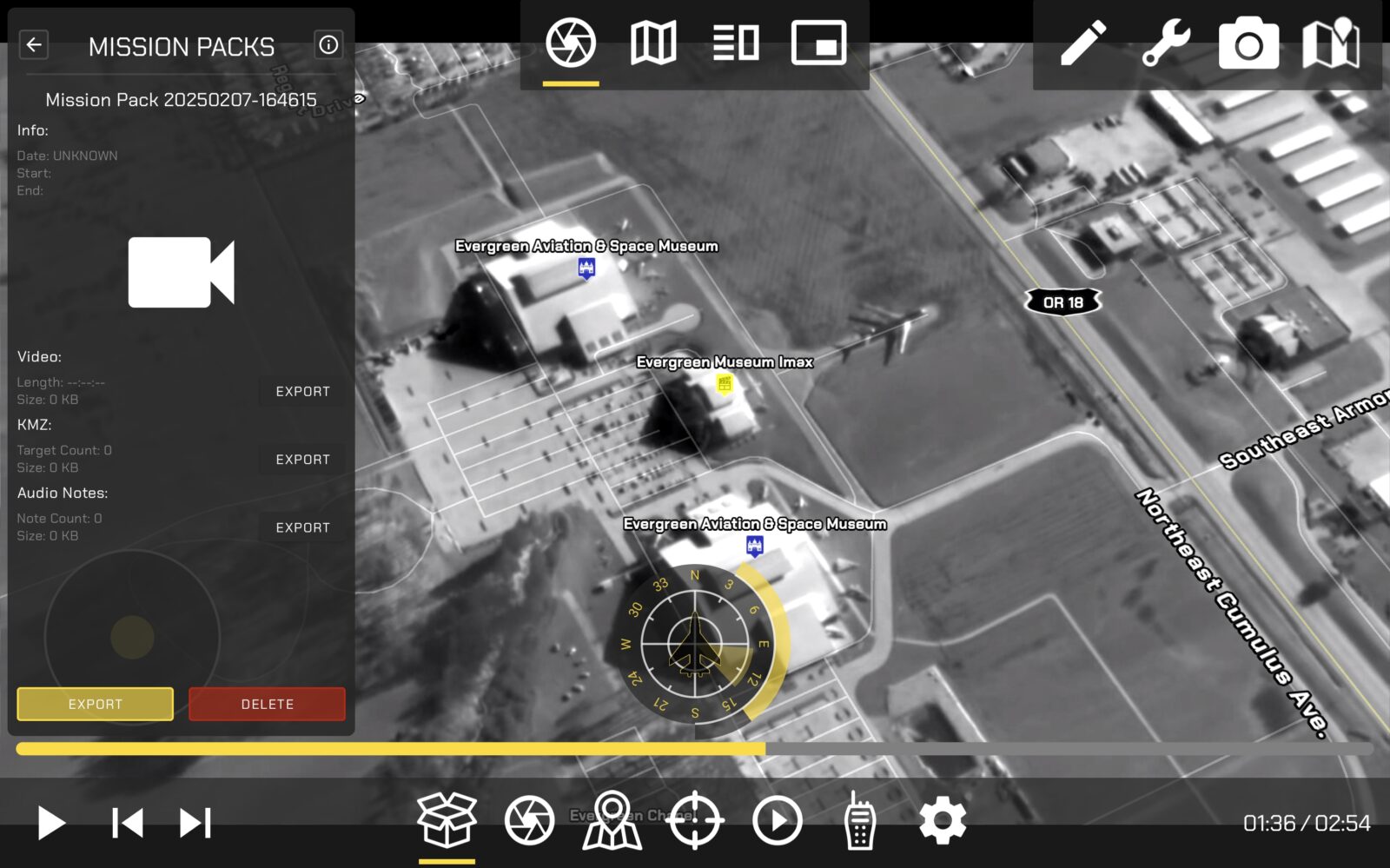This screenshot has height=868, width=1390.
Task: Open the radio walkie-talkie icon
Action: pos(859,820)
